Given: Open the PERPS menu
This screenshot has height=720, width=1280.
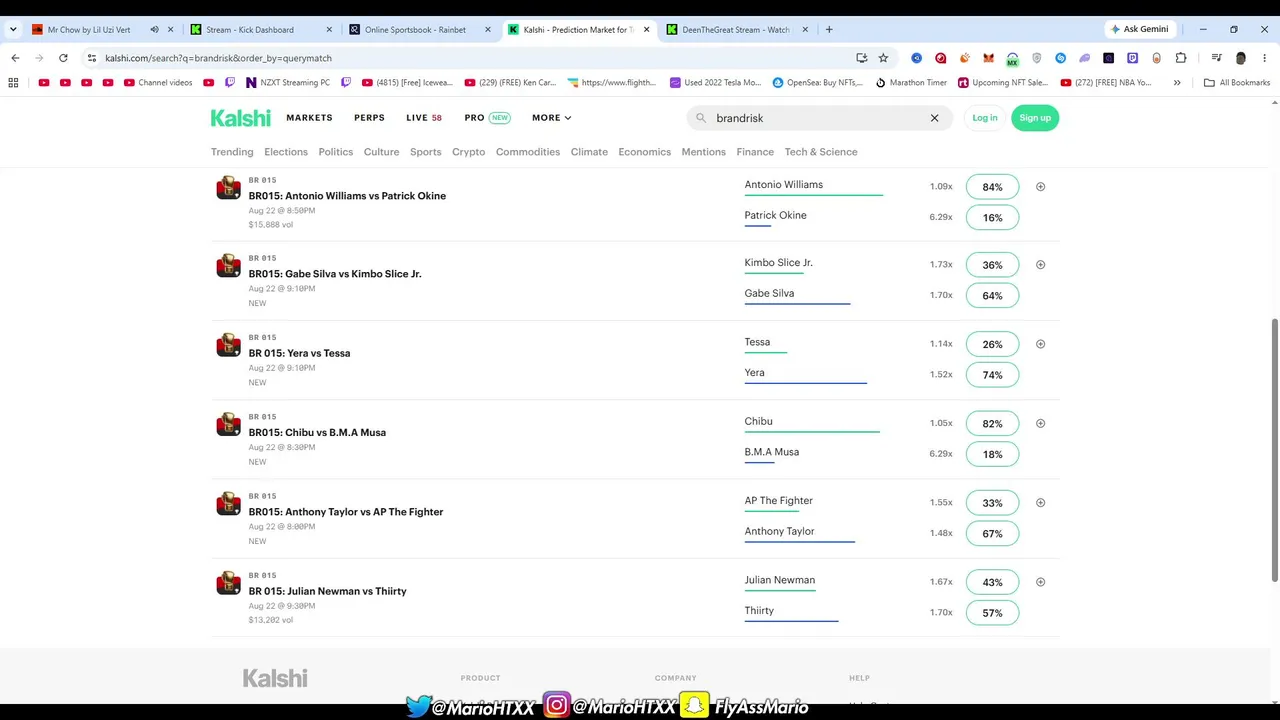Looking at the screenshot, I should (x=369, y=118).
